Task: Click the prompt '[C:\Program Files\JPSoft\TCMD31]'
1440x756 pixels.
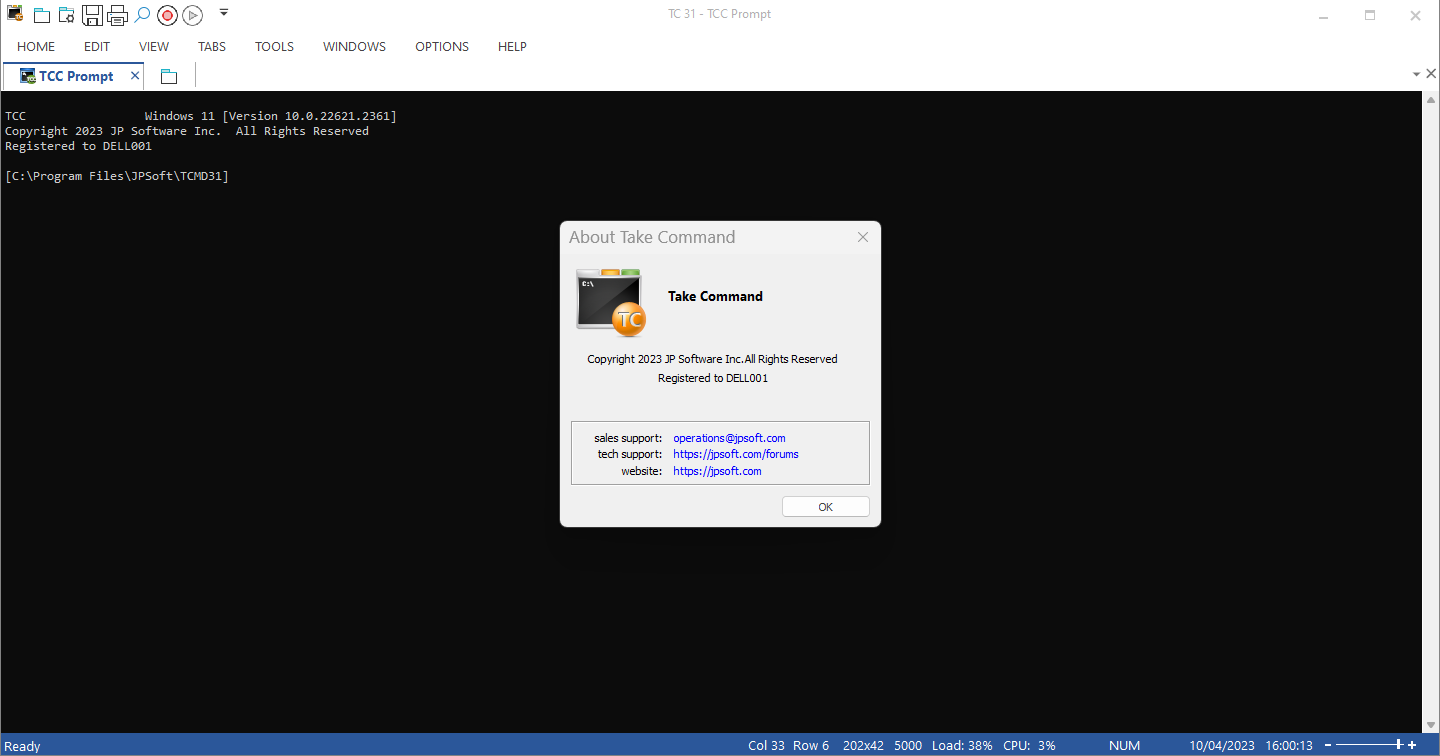Action: click(x=117, y=176)
